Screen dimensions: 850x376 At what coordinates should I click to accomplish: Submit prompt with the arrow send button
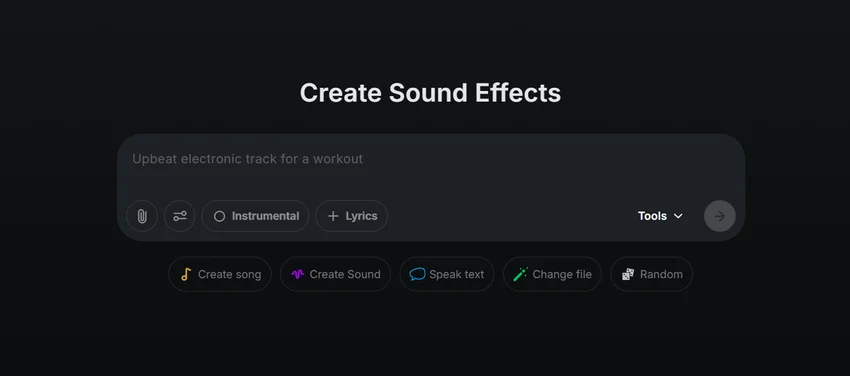tap(719, 216)
